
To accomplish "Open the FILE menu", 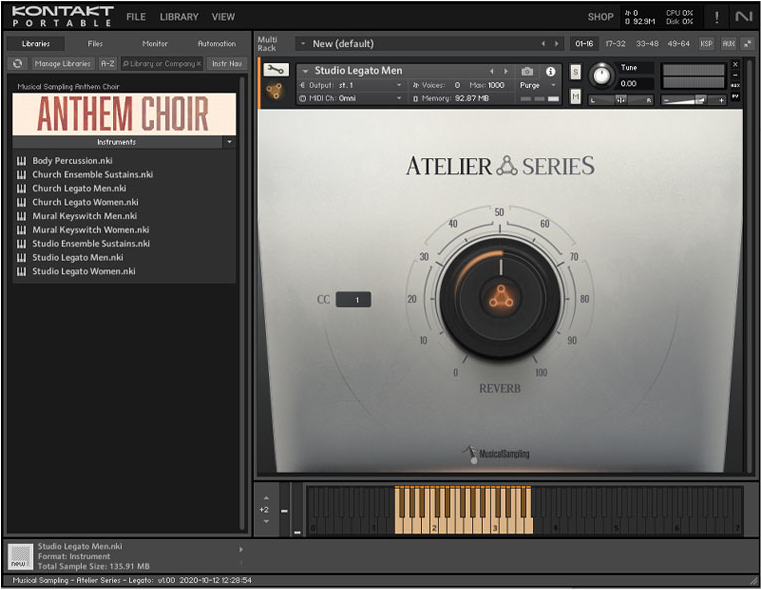I will coord(136,17).
